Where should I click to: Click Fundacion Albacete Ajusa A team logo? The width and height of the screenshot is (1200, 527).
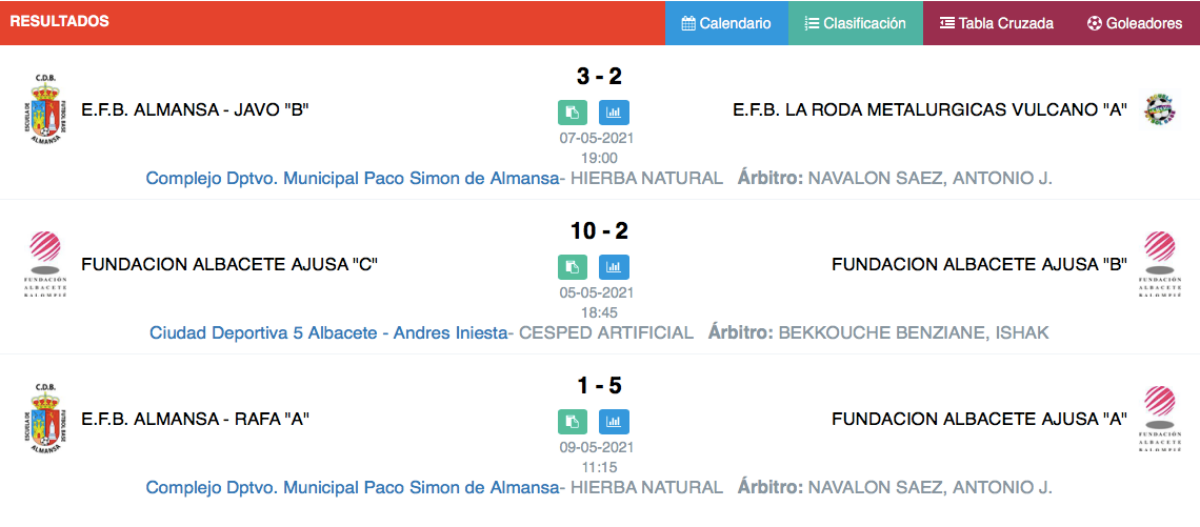[1160, 419]
